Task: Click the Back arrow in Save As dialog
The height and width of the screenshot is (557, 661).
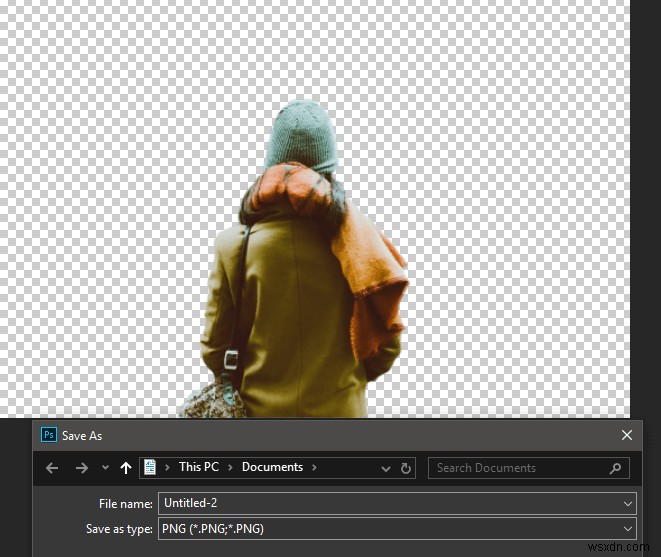Action: (x=52, y=468)
